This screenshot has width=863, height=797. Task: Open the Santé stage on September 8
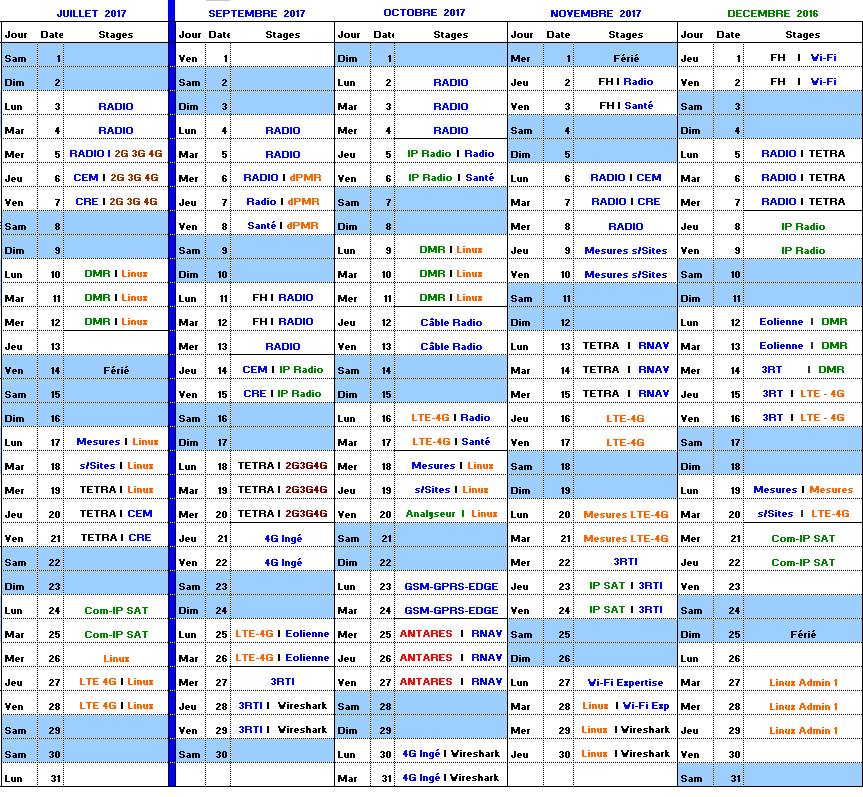(x=262, y=226)
